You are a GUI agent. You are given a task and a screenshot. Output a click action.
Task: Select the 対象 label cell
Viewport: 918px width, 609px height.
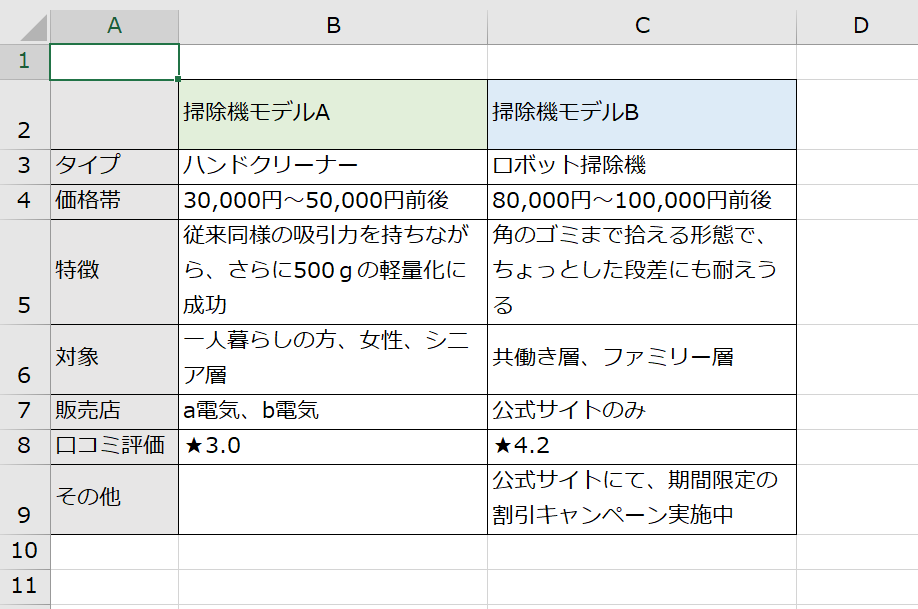pos(115,359)
